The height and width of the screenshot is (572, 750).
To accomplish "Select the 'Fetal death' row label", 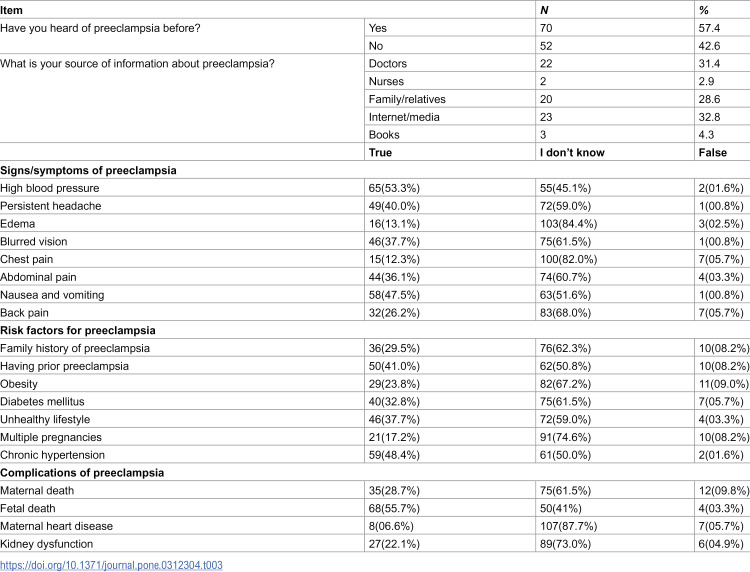I will [x=28, y=508].
